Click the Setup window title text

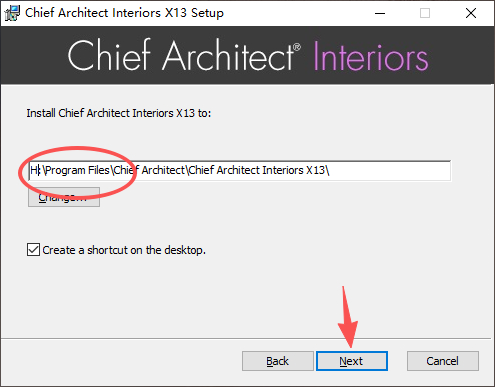124,13
